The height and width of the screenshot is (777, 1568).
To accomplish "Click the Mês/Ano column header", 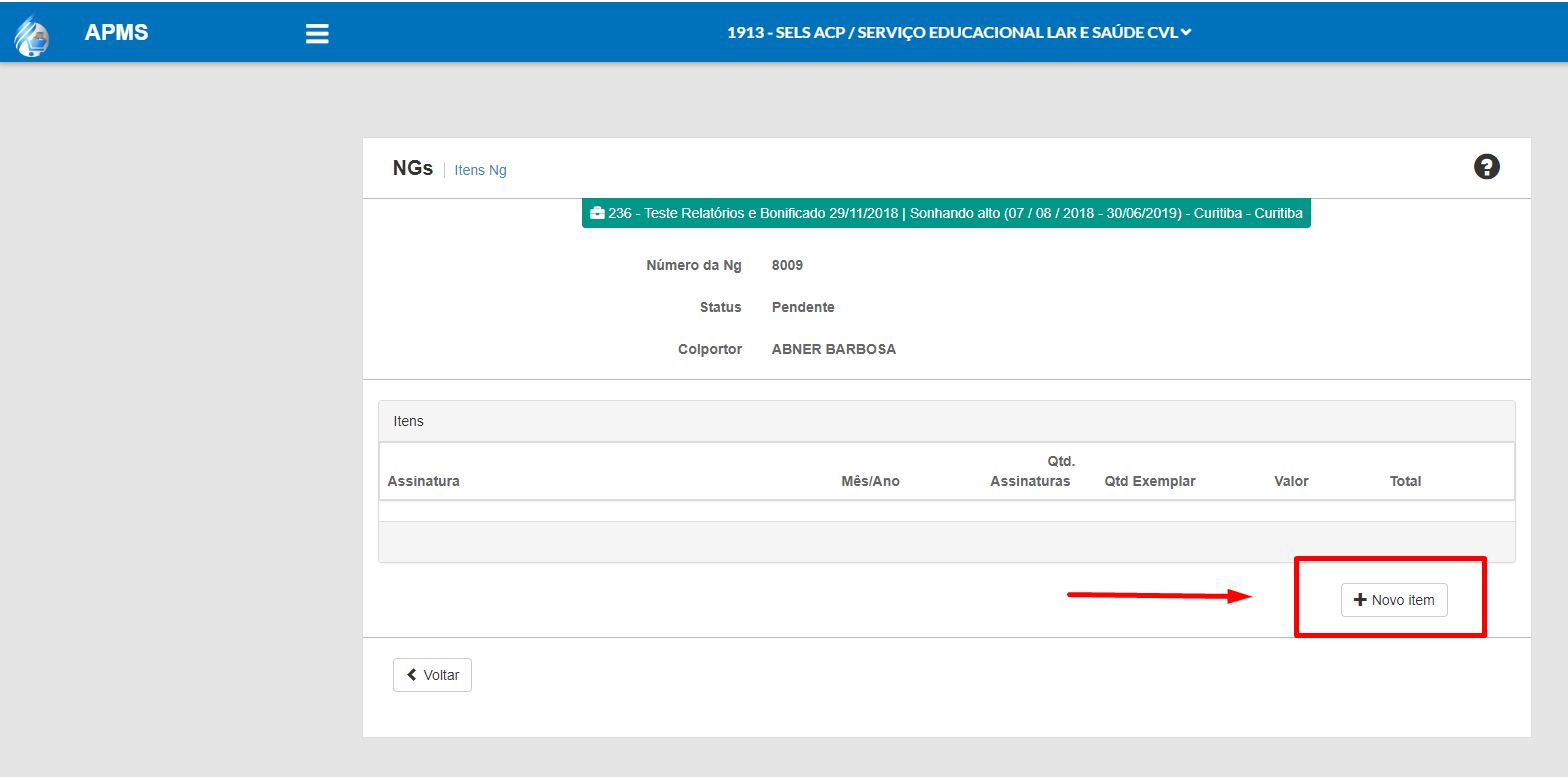I will click(x=870, y=481).
